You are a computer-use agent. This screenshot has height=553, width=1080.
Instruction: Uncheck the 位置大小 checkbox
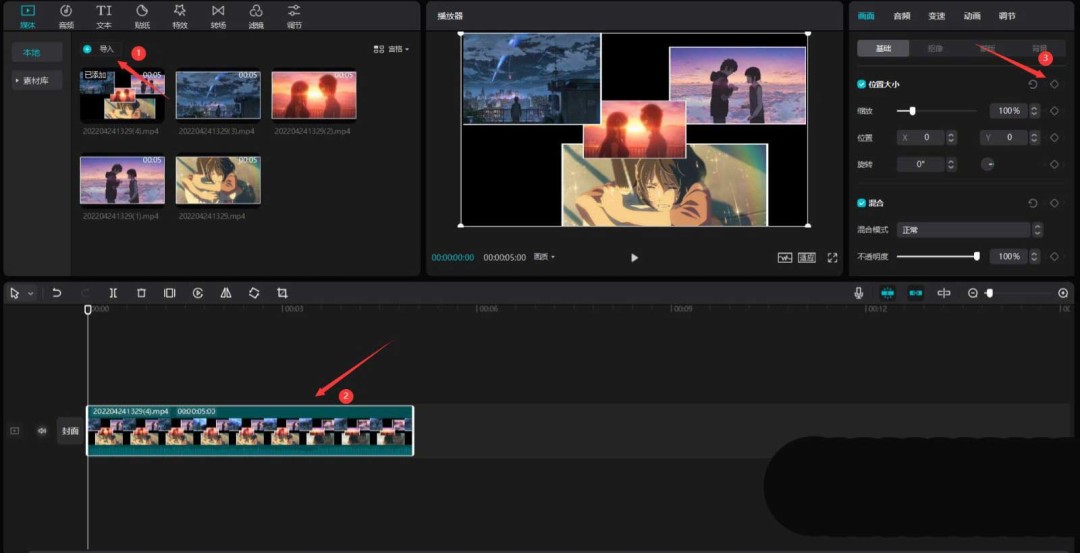[862, 84]
